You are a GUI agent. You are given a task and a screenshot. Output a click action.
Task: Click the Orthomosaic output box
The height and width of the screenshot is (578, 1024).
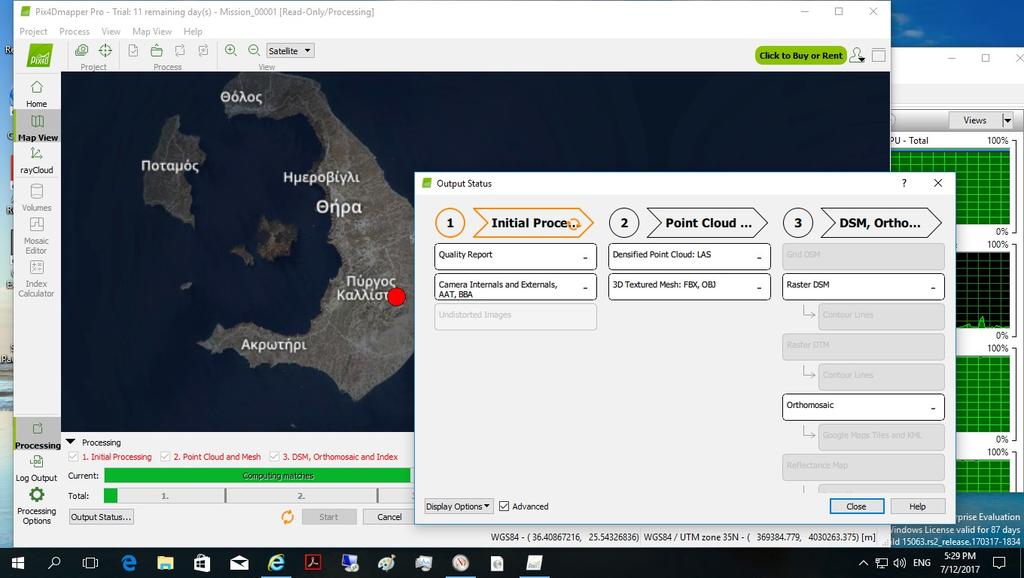pos(863,407)
